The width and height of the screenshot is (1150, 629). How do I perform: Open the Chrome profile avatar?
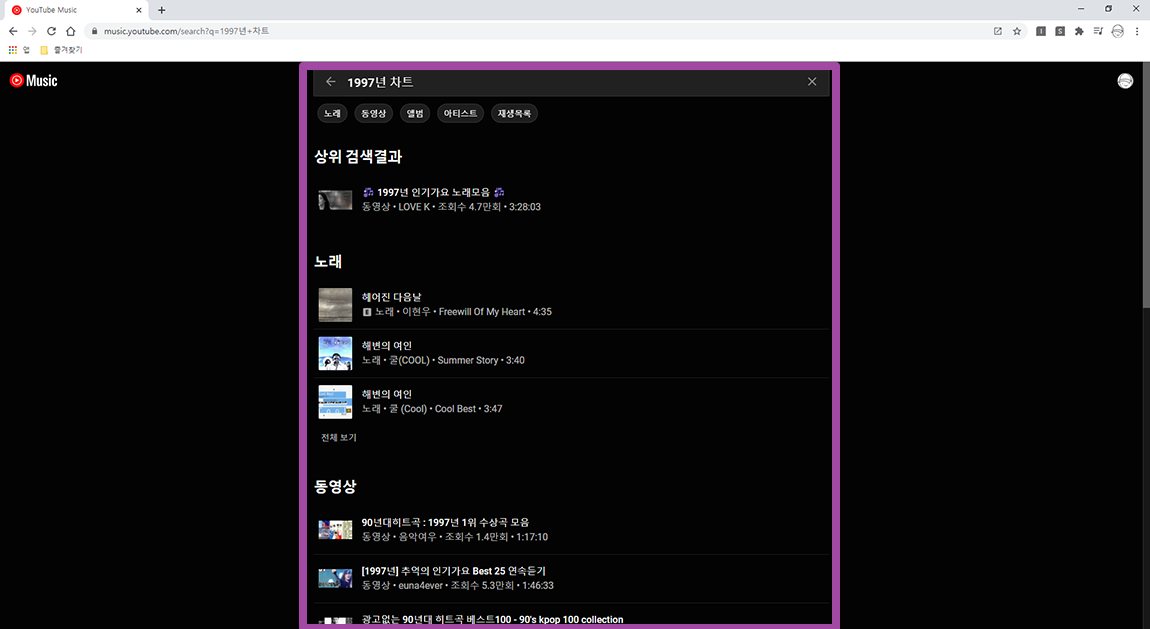tap(1118, 31)
